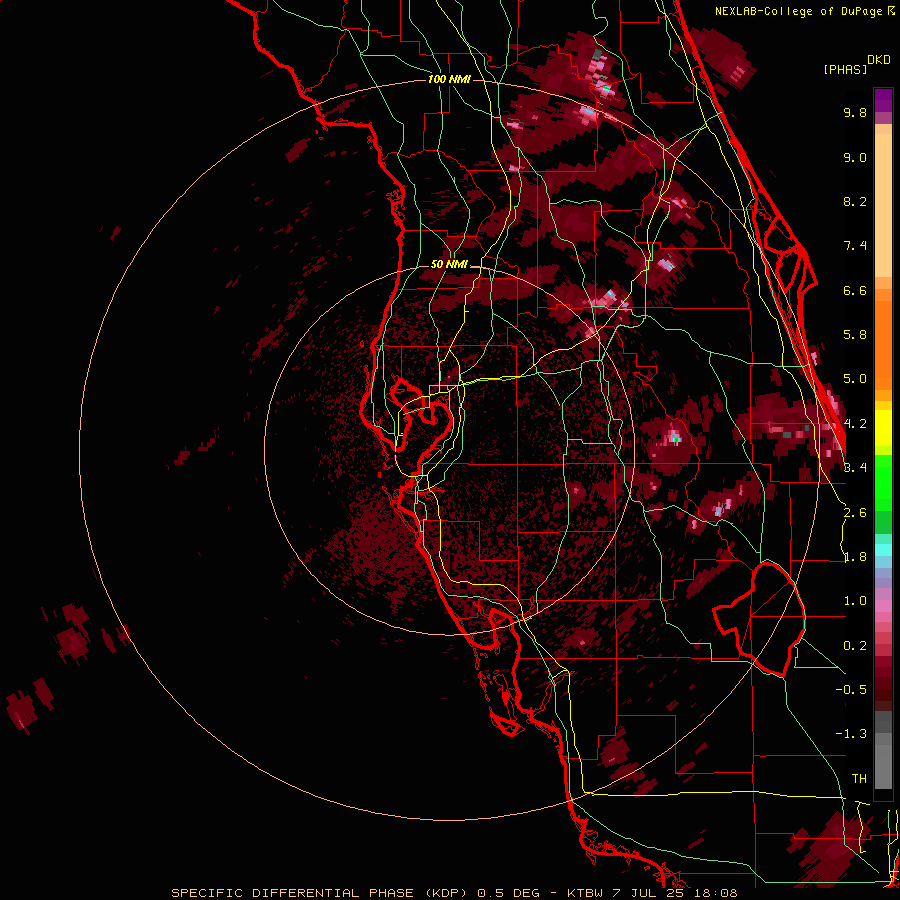Click the 100 NMI range ring label

449,79
